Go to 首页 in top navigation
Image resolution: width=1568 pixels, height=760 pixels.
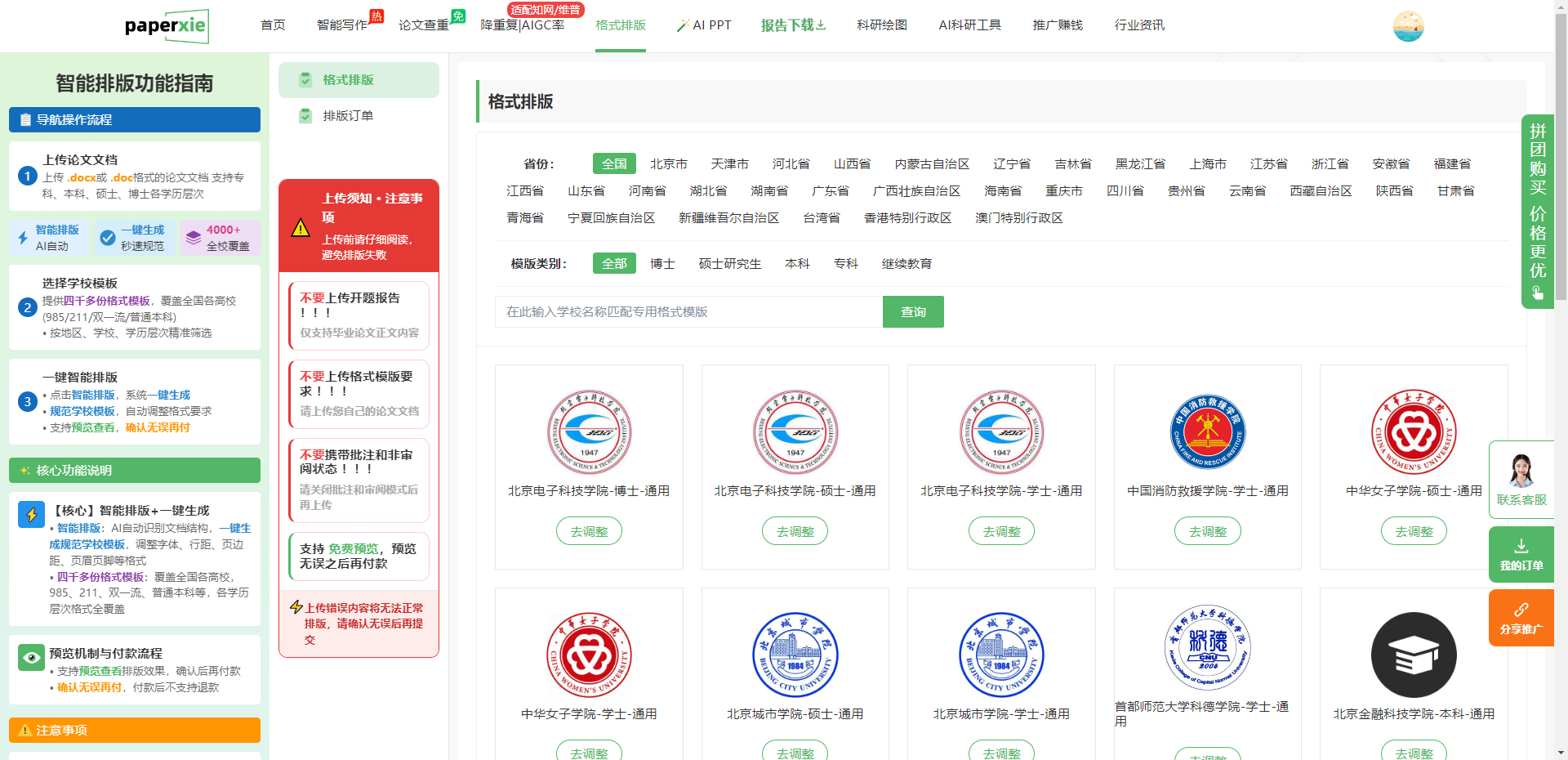273,25
